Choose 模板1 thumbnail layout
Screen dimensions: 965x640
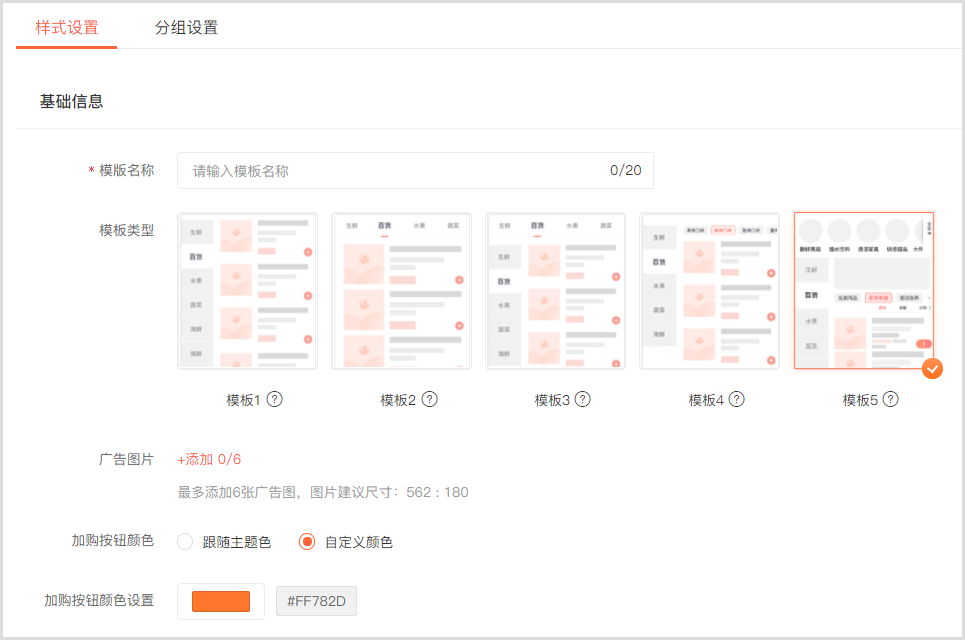pos(247,291)
